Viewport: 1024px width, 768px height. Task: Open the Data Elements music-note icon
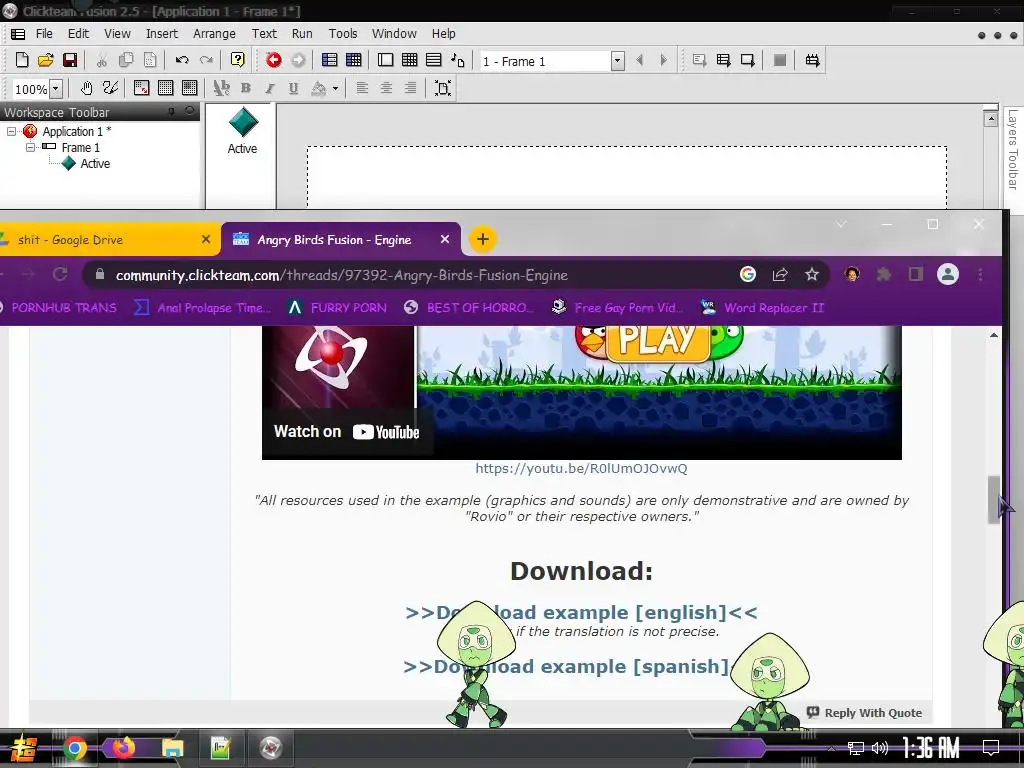pyautogui.click(x=458, y=60)
